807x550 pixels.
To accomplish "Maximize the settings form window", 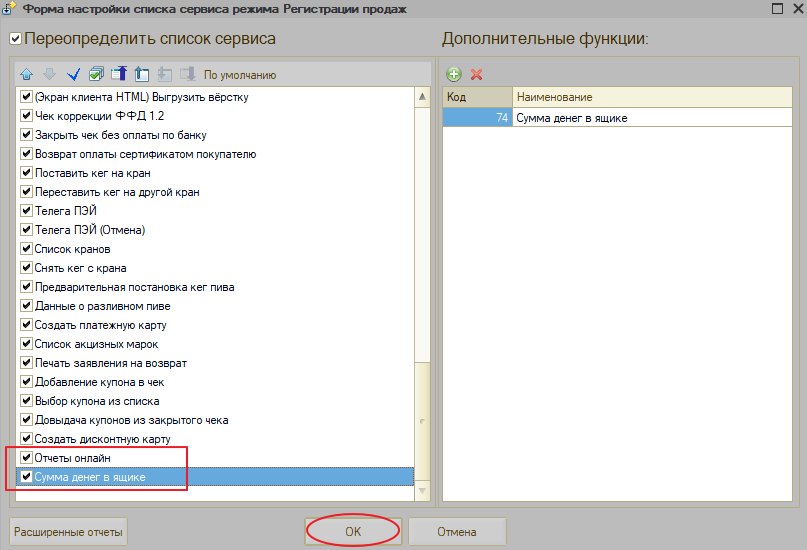I will click(778, 8).
